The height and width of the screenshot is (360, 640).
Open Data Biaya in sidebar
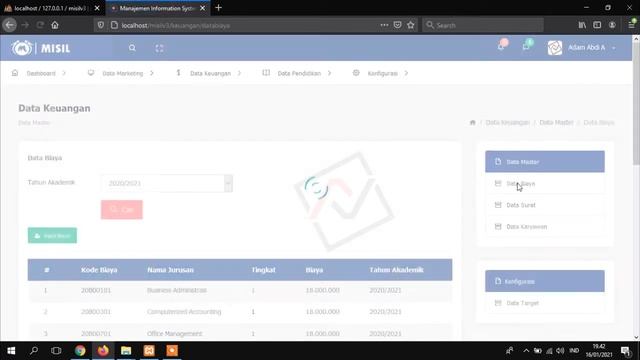(x=544, y=184)
